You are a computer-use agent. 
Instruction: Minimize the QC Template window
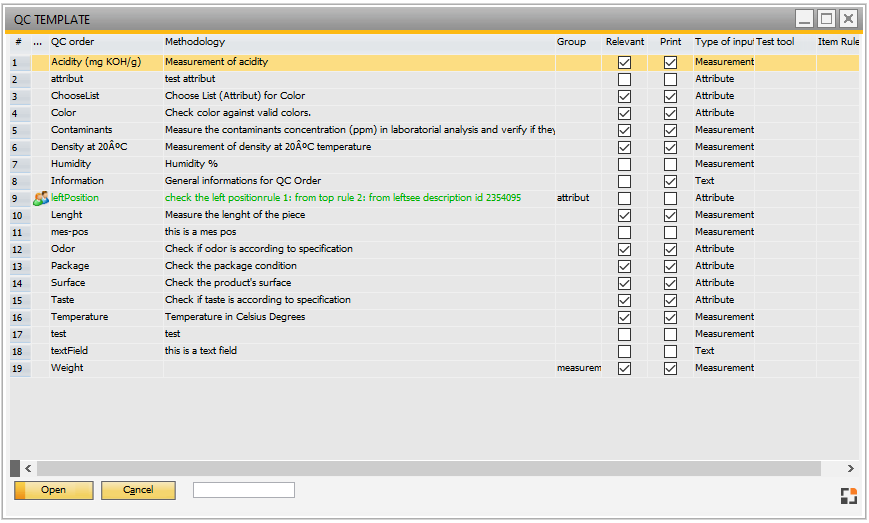click(x=804, y=18)
